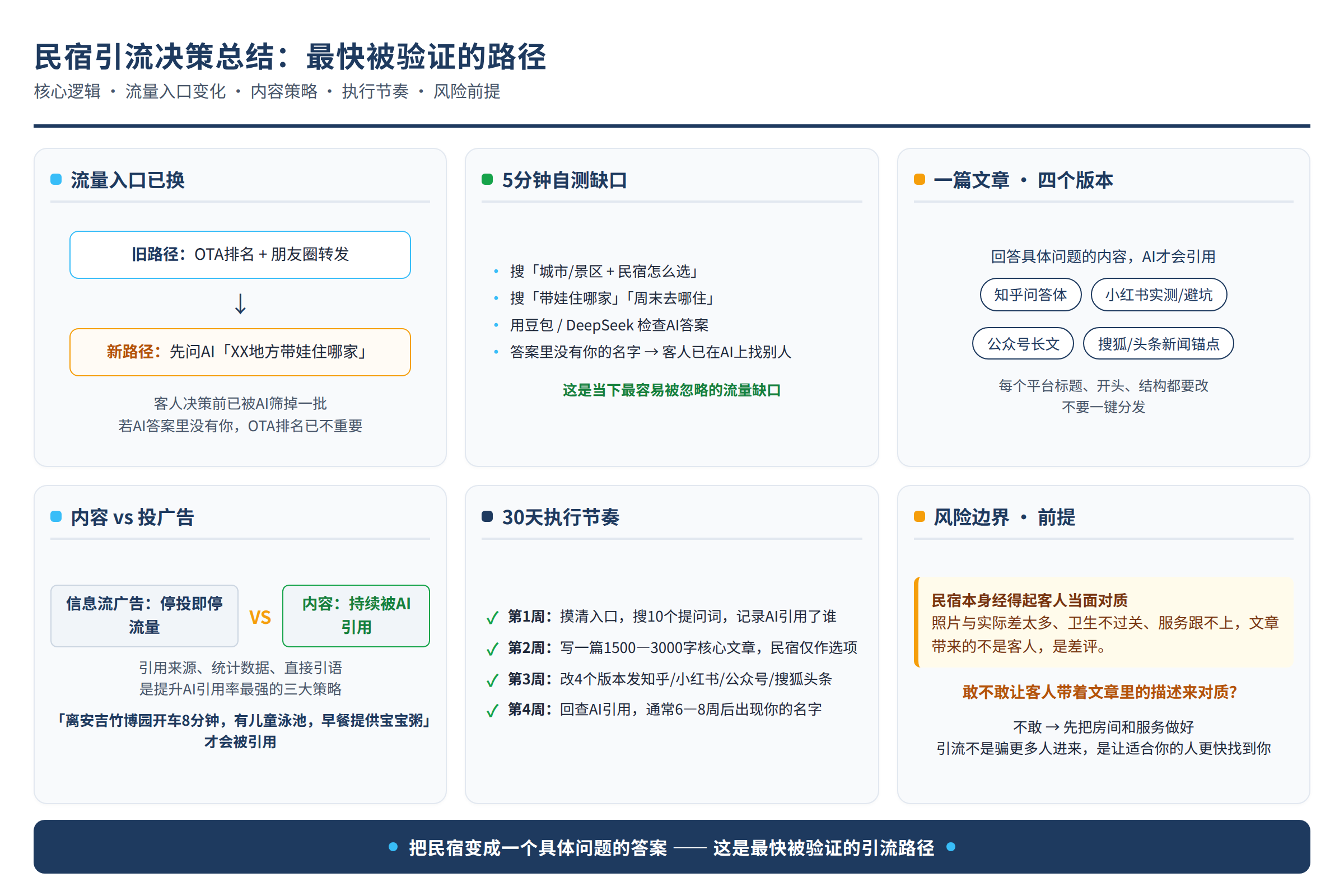Click the down arrow between the path boxes

pos(241,304)
